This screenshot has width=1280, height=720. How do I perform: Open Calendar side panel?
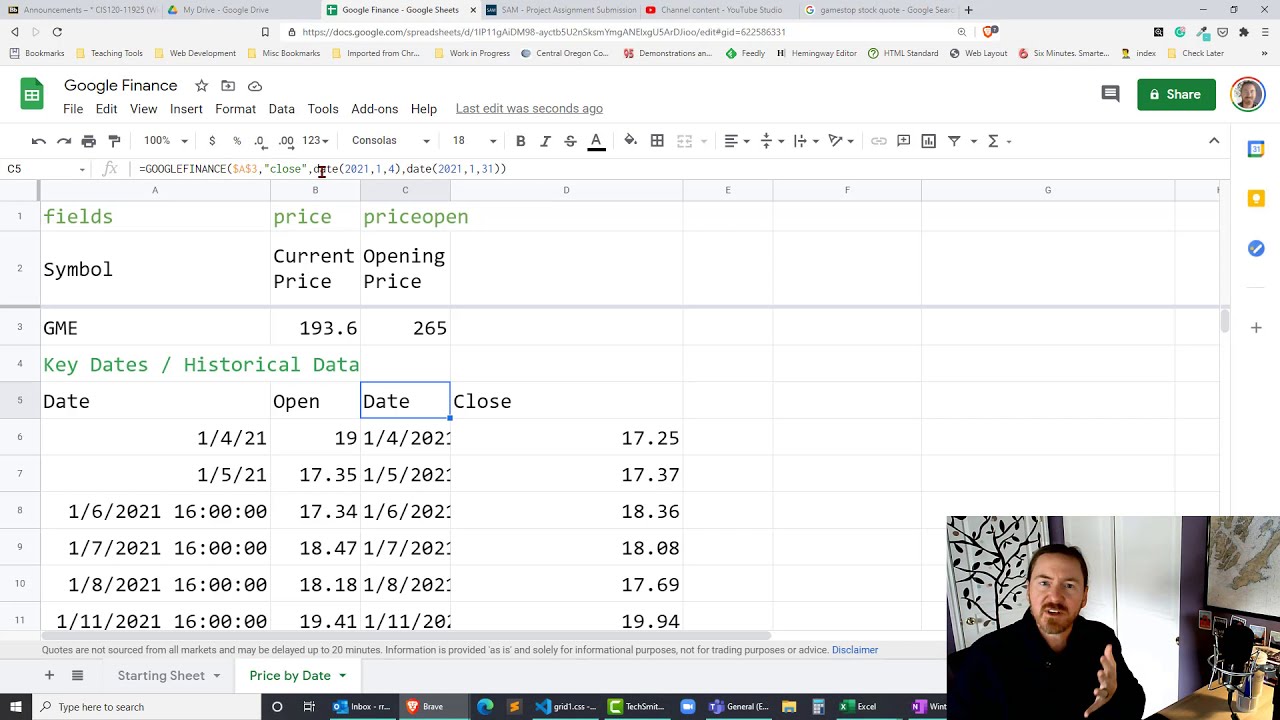click(x=1256, y=149)
